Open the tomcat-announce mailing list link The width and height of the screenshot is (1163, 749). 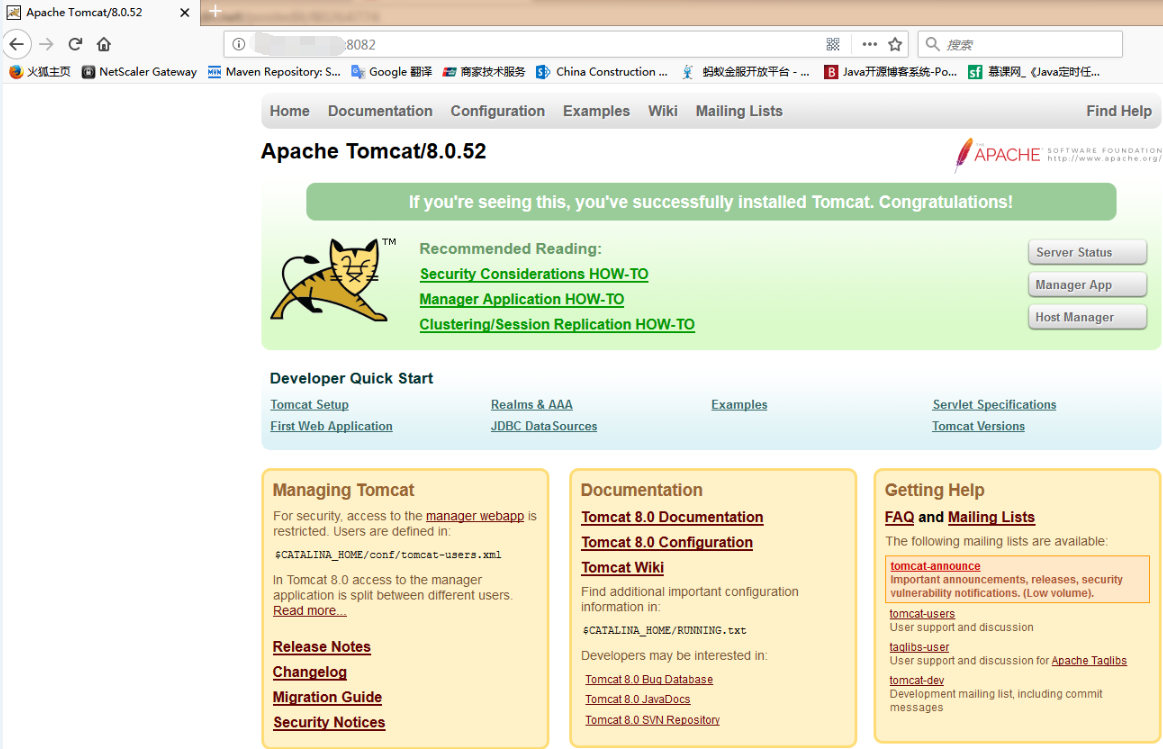click(935, 566)
